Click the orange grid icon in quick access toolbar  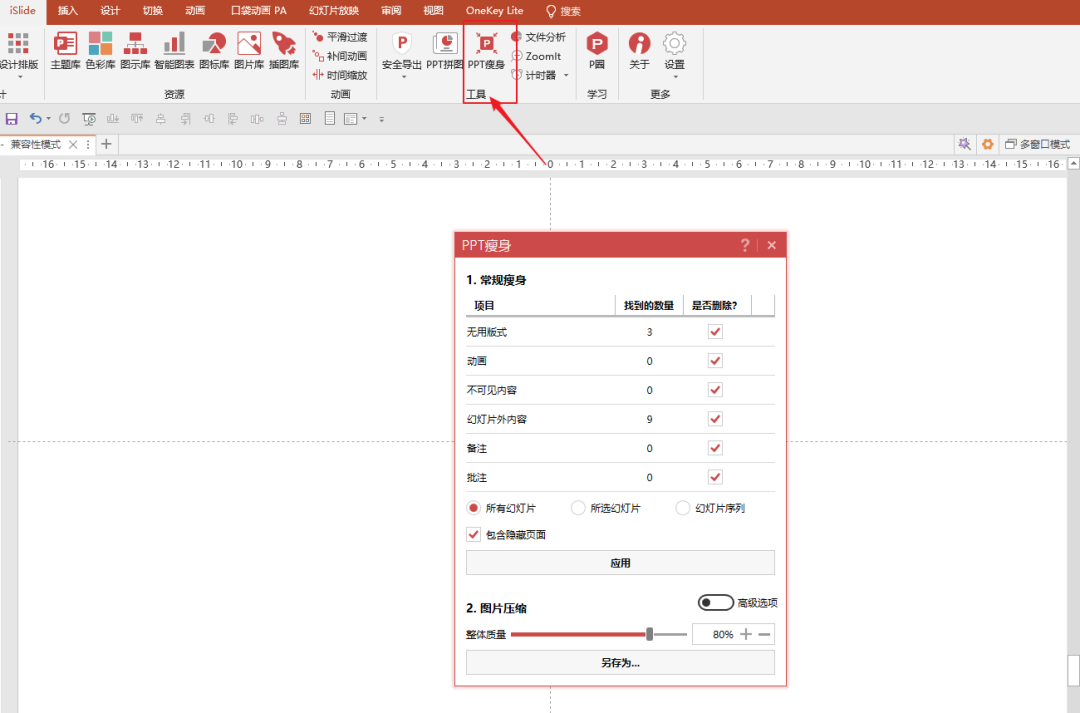305,118
